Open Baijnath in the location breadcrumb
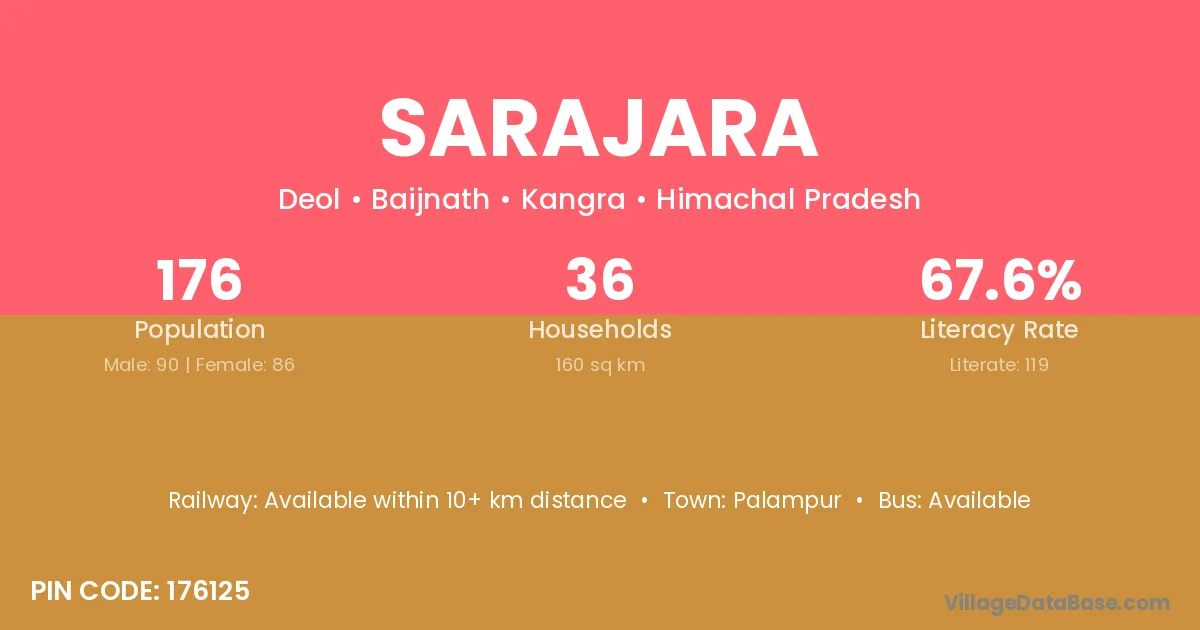This screenshot has width=1200, height=630. [x=430, y=200]
